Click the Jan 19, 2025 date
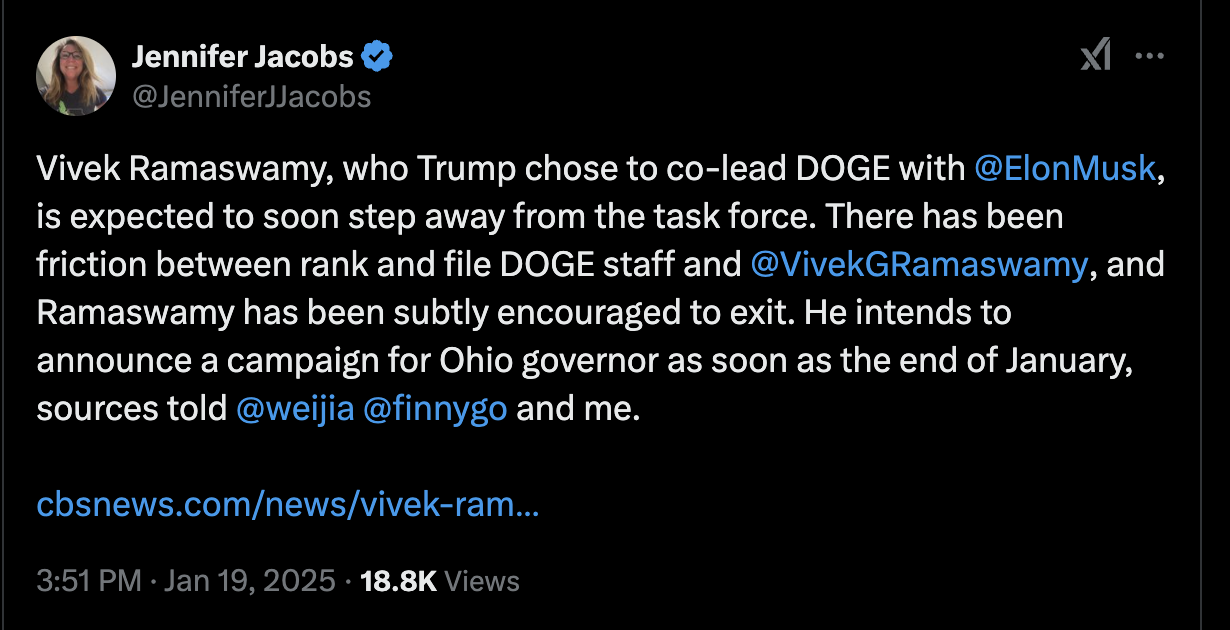Viewport: 1230px width, 630px height. [x=248, y=581]
